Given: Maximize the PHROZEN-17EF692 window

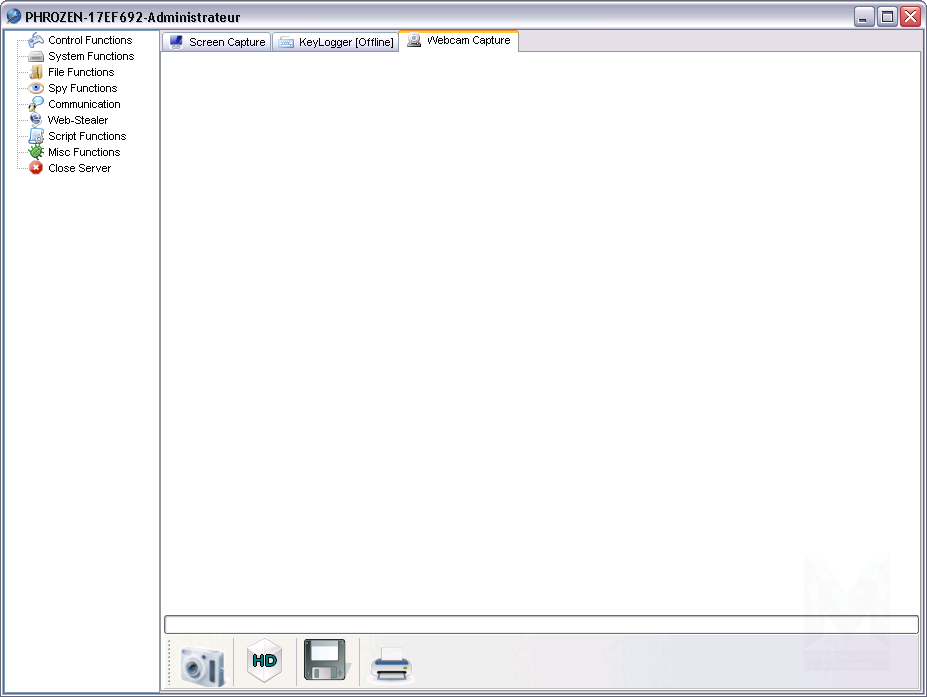Looking at the screenshot, I should pyautogui.click(x=887, y=17).
